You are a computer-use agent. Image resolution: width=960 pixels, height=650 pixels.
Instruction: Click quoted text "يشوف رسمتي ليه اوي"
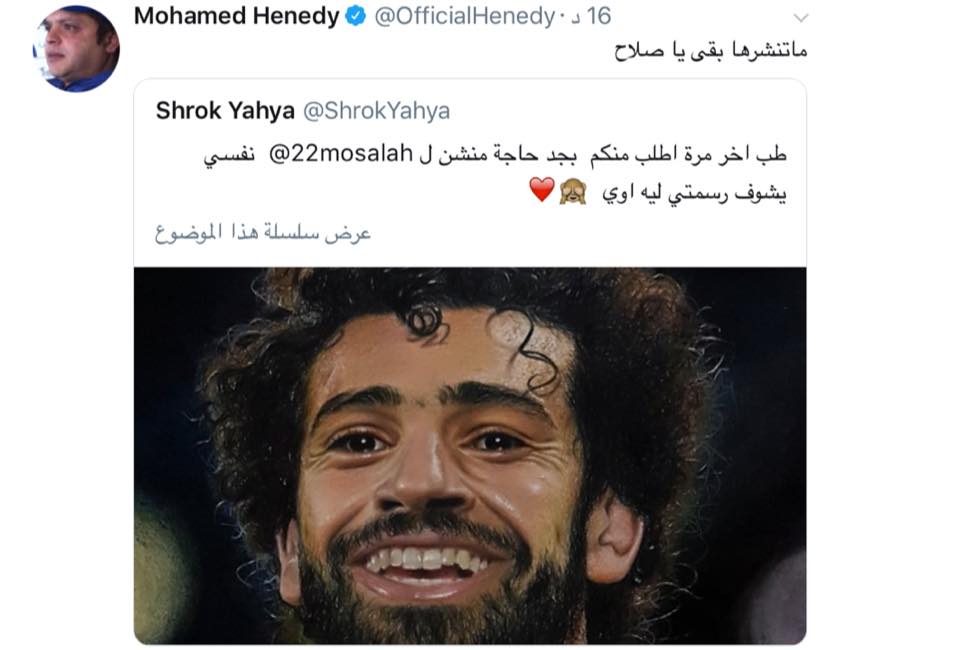(x=695, y=193)
